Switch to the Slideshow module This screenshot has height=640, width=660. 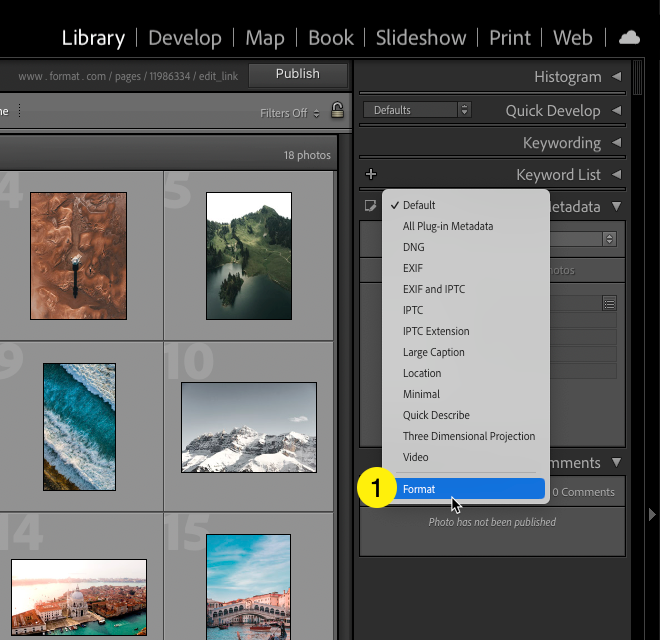click(x=421, y=38)
